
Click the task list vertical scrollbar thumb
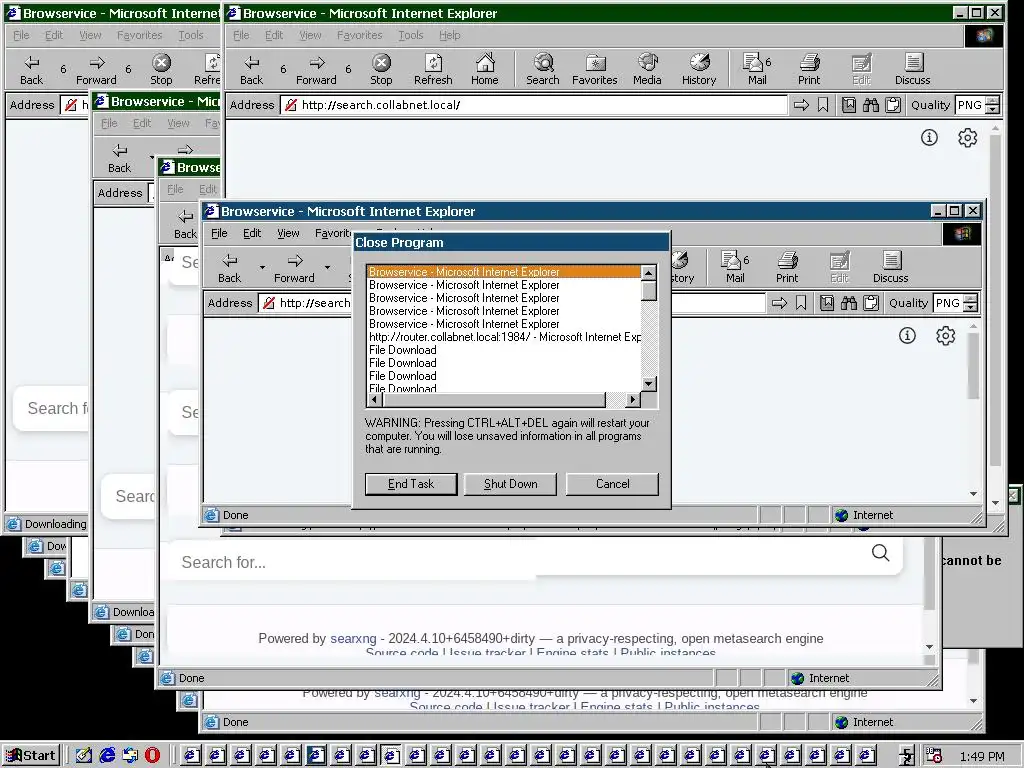point(648,290)
